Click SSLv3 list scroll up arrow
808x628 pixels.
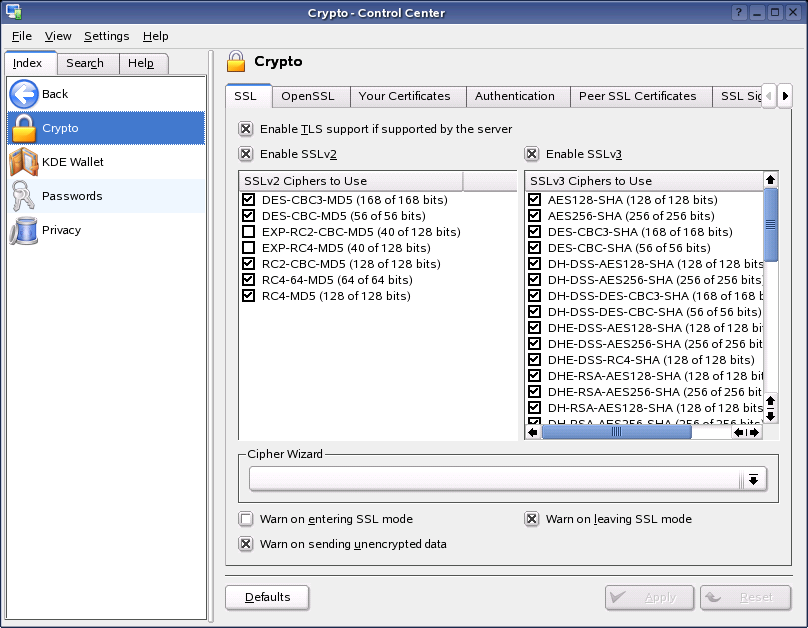tap(770, 179)
